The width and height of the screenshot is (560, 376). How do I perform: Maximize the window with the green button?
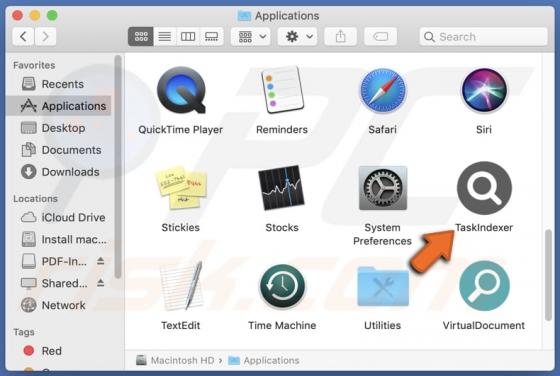pyautogui.click(x=52, y=15)
